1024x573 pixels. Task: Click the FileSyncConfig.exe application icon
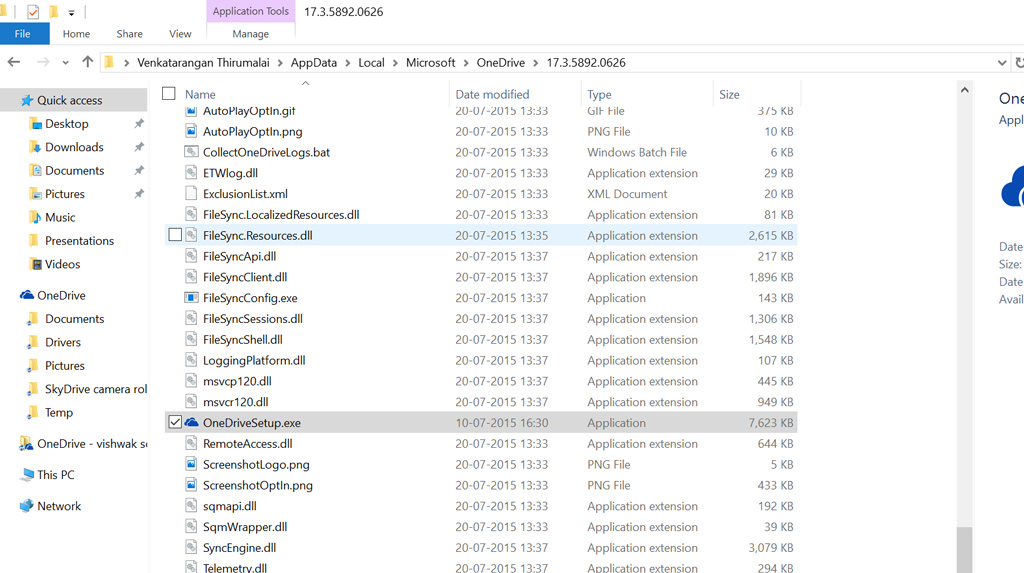191,298
